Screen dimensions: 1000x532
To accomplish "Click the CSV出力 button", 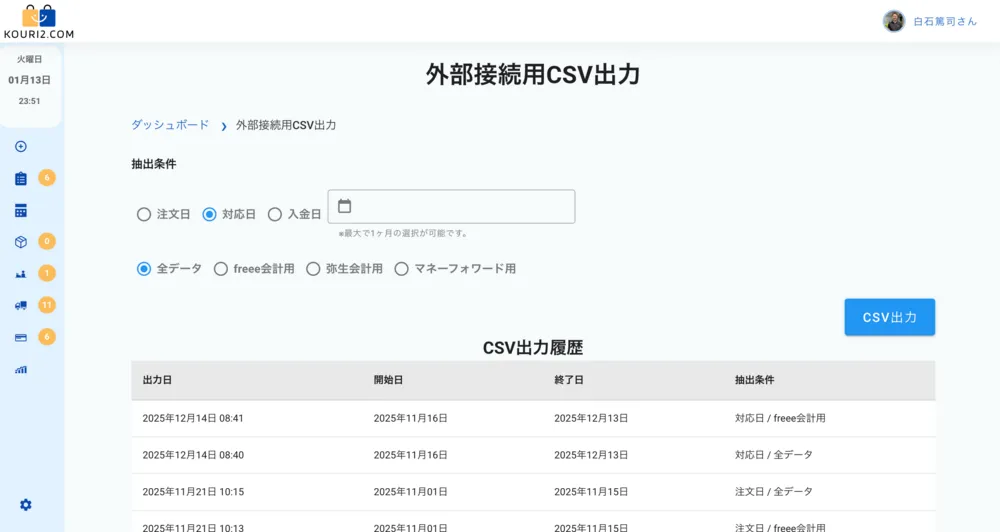I will [x=890, y=317].
